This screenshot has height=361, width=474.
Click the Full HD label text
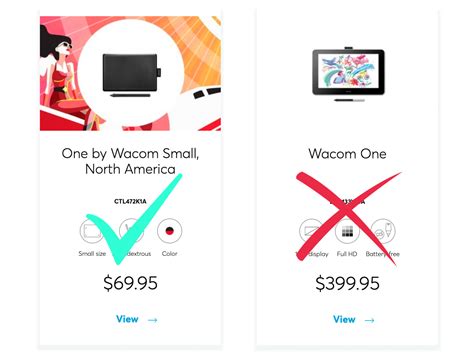pos(347,254)
